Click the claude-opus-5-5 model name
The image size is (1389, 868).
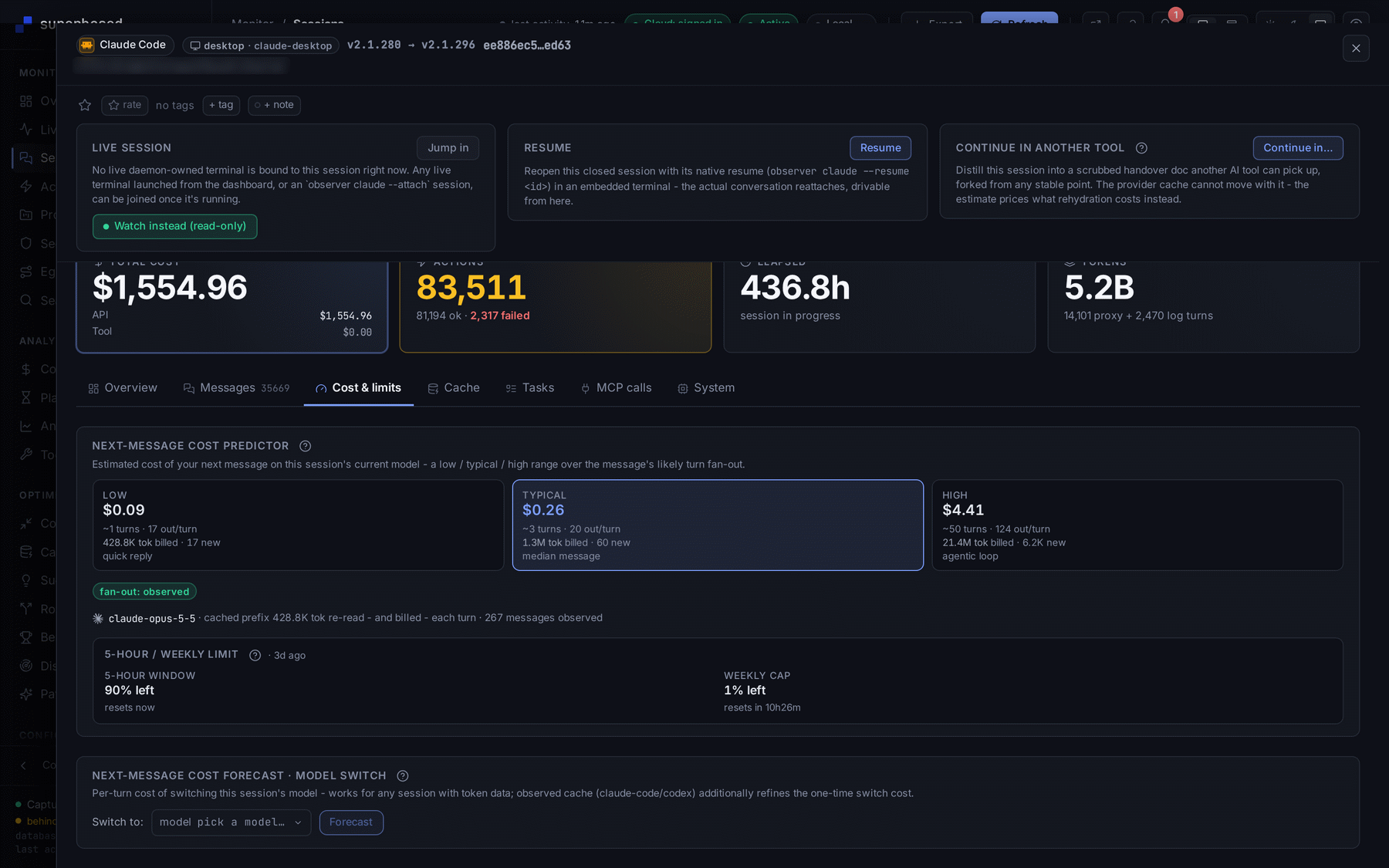(x=152, y=619)
